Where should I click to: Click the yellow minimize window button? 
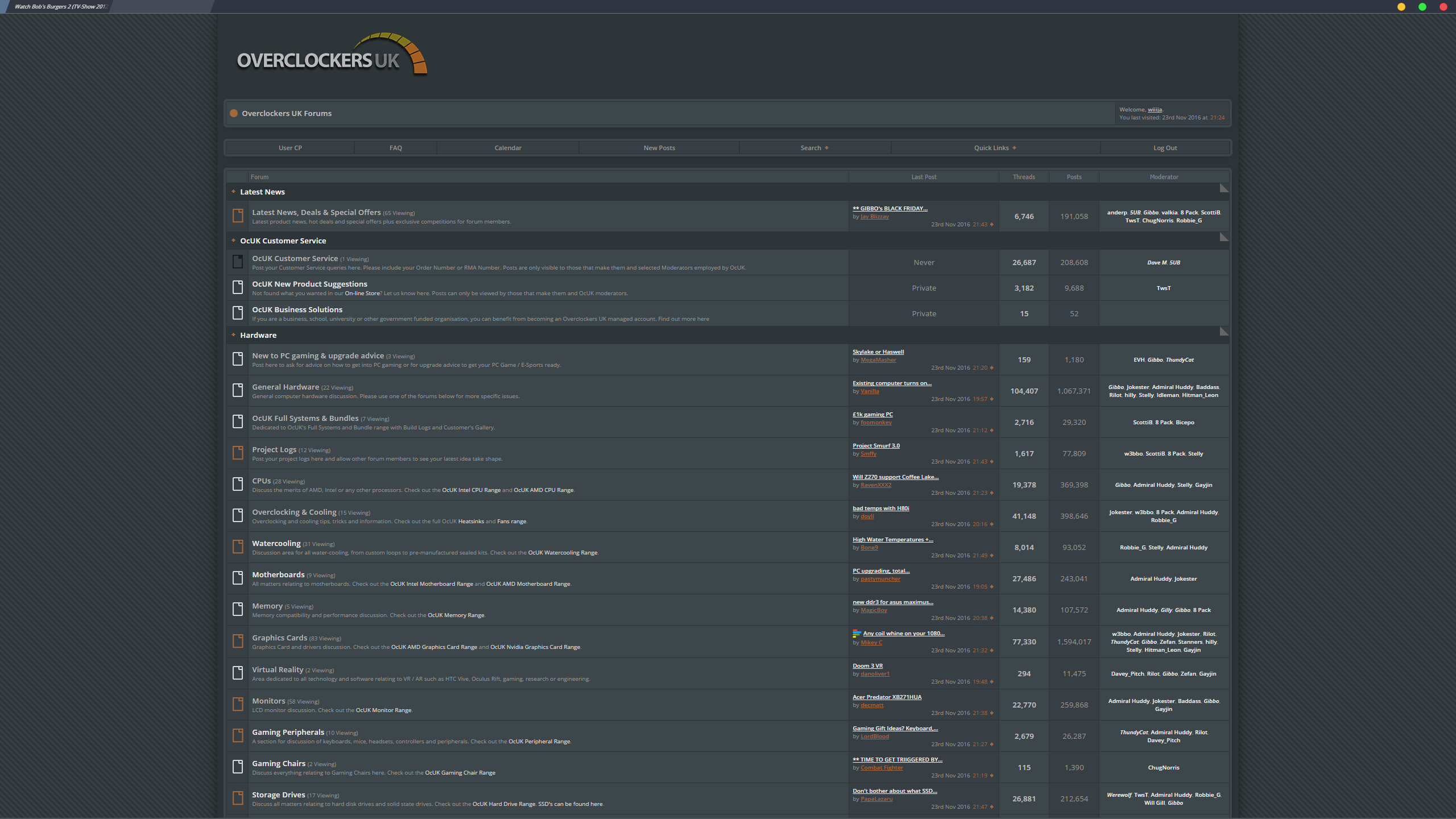tap(1401, 7)
